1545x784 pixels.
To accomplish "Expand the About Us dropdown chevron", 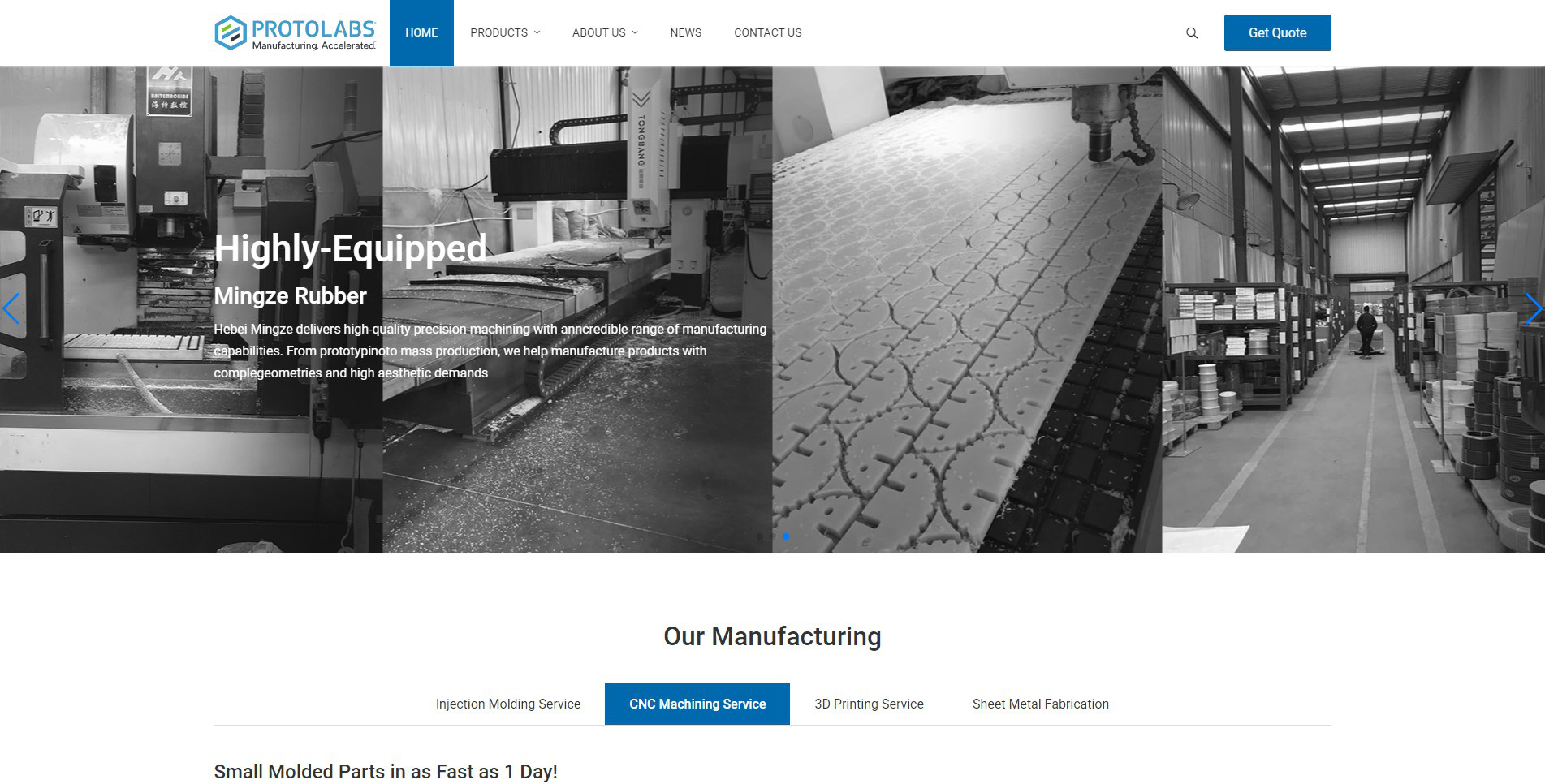I will 635,32.
